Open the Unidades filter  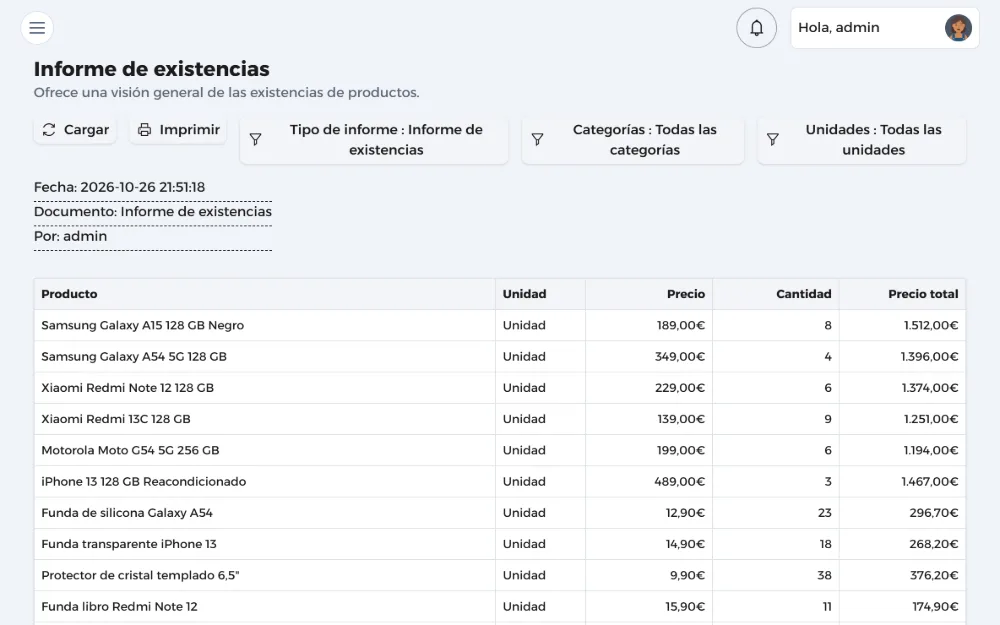862,140
